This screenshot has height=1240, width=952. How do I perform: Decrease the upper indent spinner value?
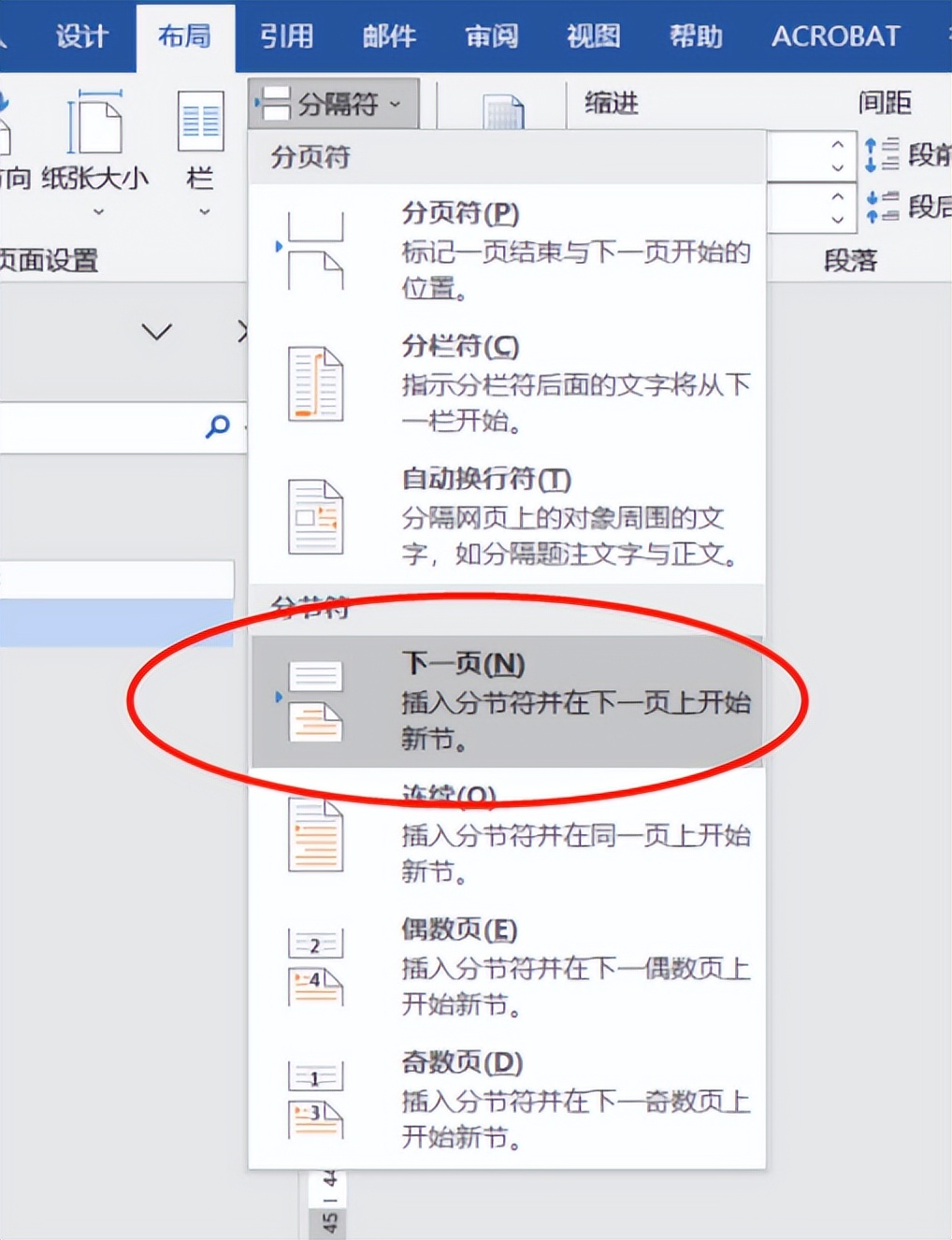pos(837,168)
